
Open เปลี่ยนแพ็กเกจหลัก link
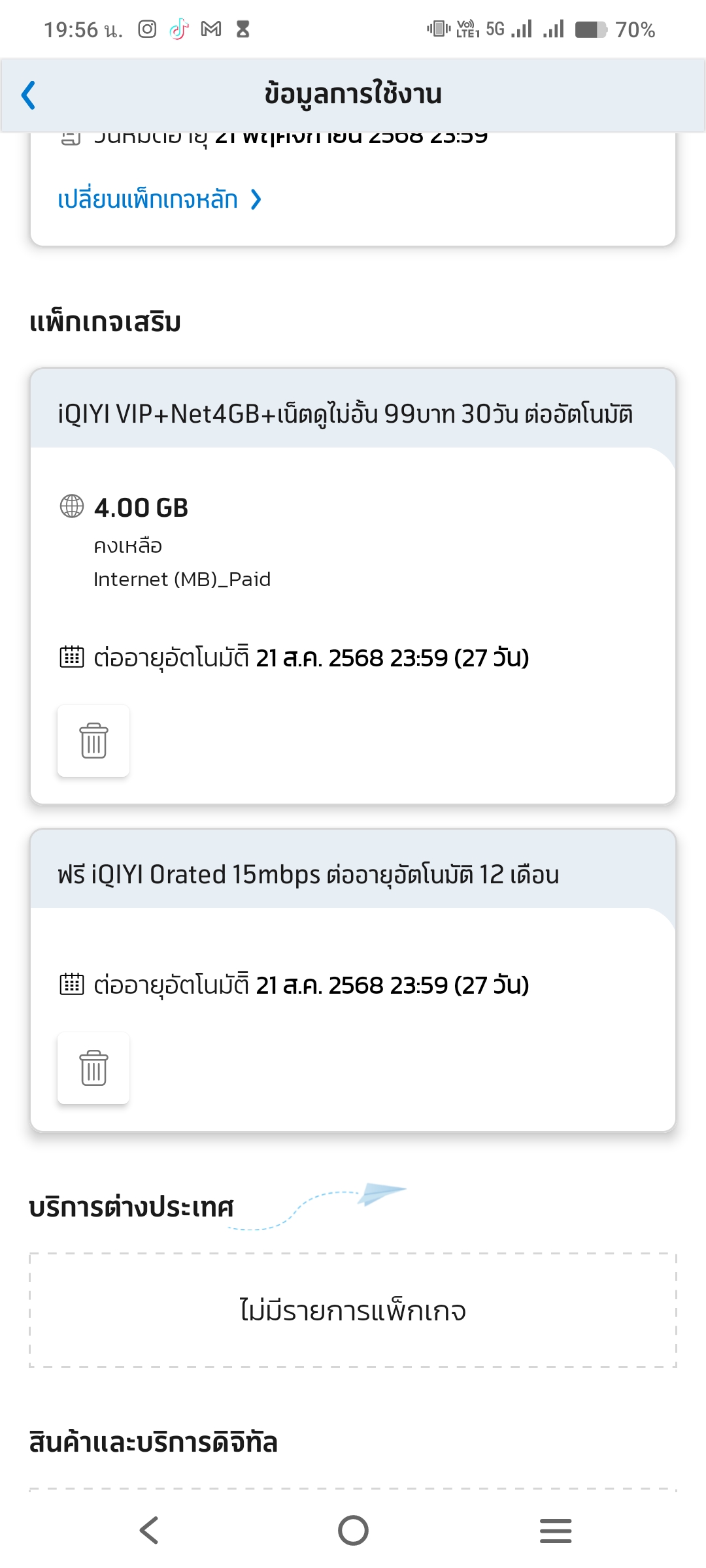148,199
